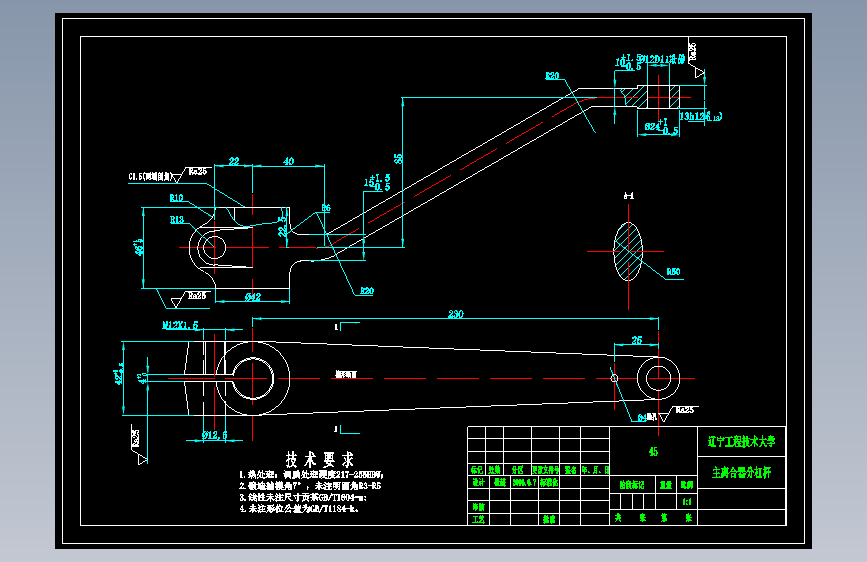867x562 pixels.
Task: Click the 15 +1.5/-0.5 tolerance dimension
Action: (377, 183)
